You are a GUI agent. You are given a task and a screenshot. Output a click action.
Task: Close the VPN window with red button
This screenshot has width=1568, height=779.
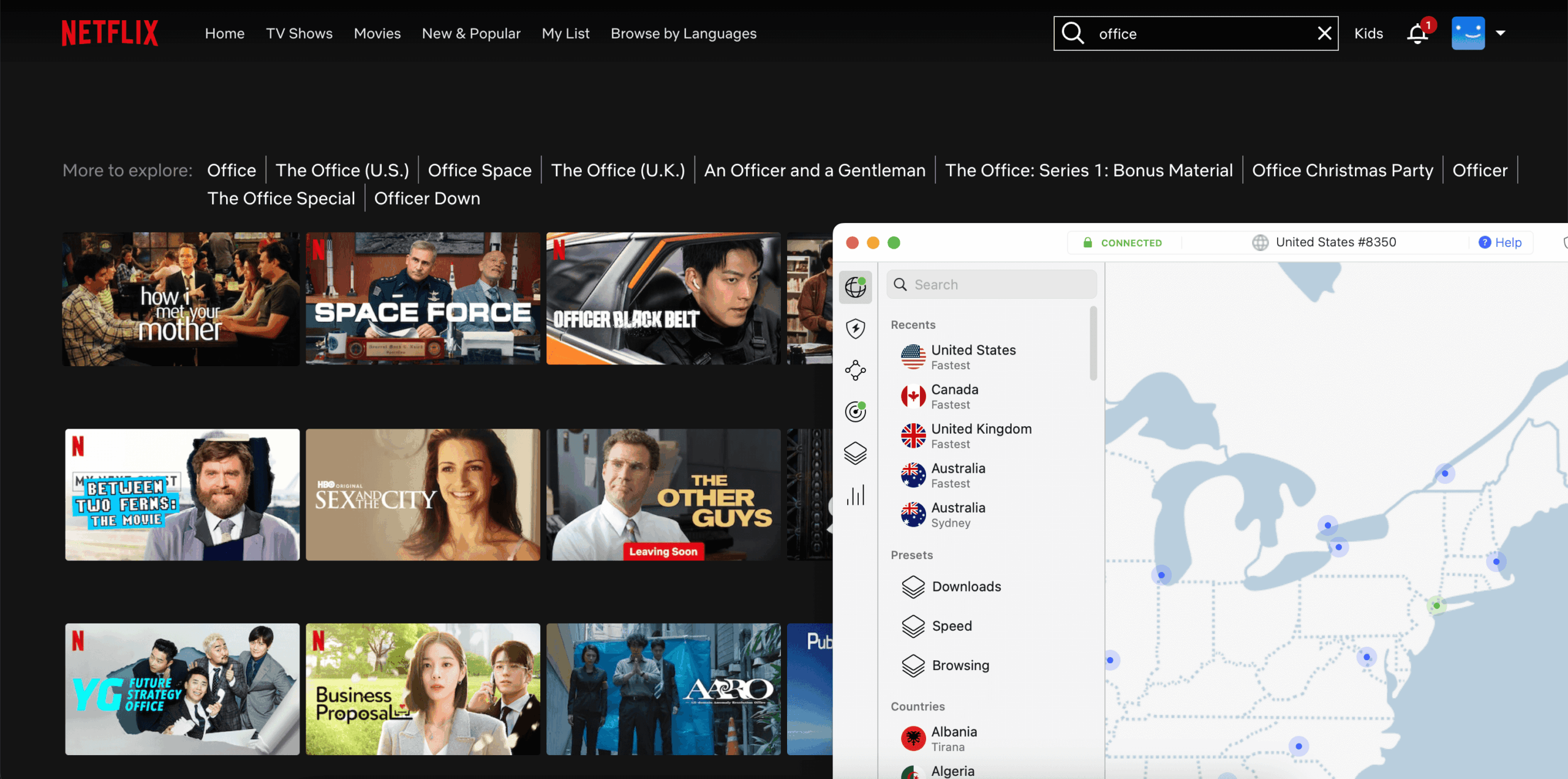coord(852,243)
